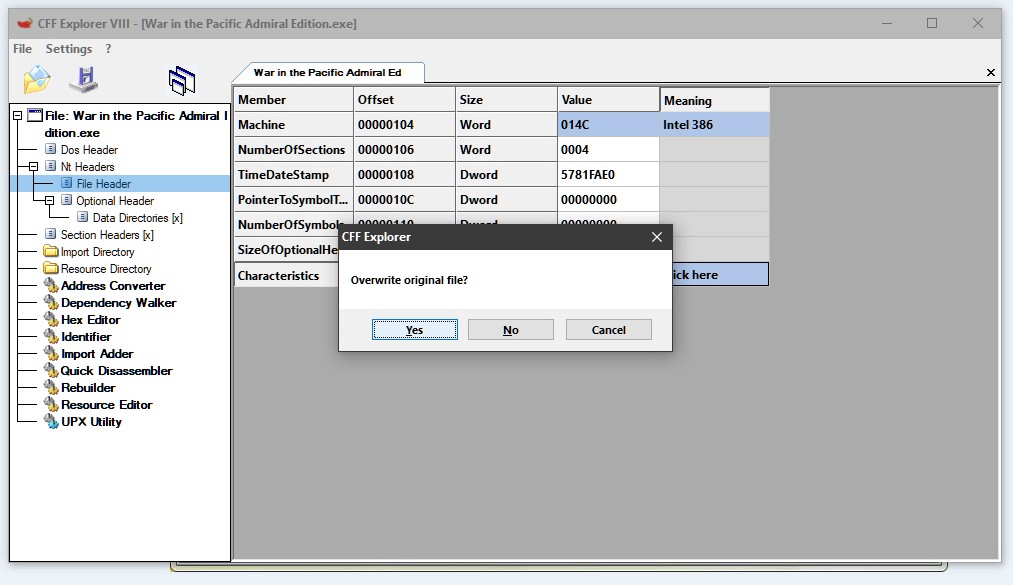The image size is (1013, 585).
Task: Click the Meaning column header
Action: tap(715, 100)
